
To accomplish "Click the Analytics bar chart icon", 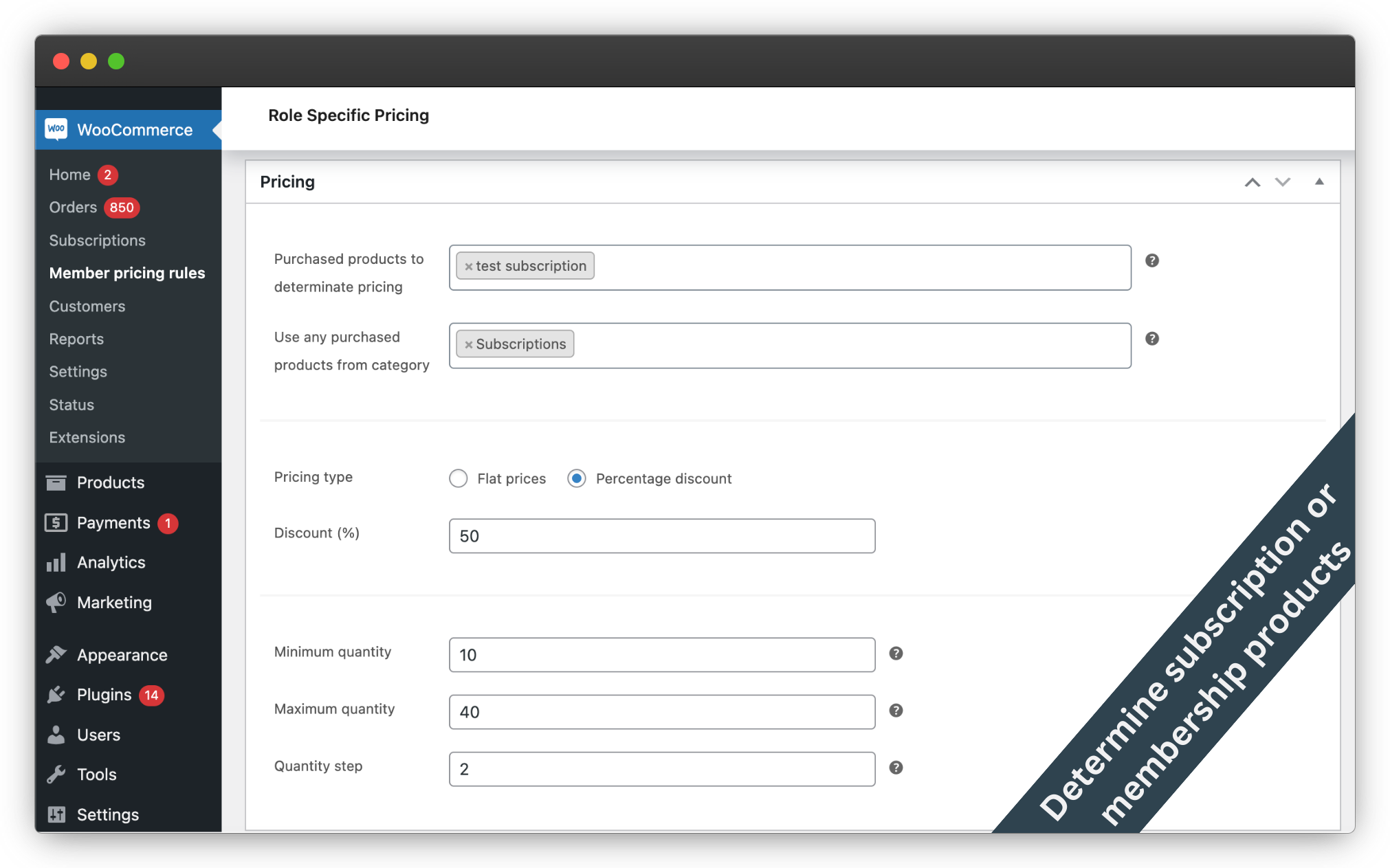I will [x=56, y=563].
